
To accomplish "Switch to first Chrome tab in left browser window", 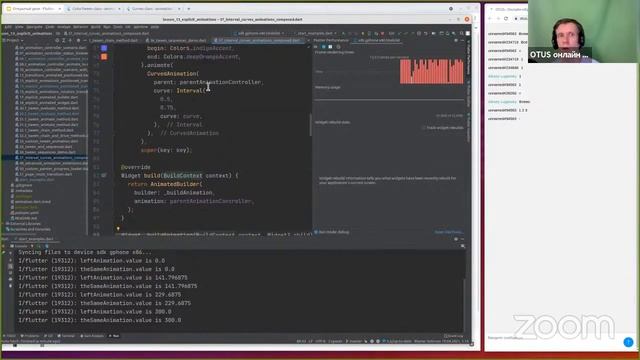I will 33,9.
